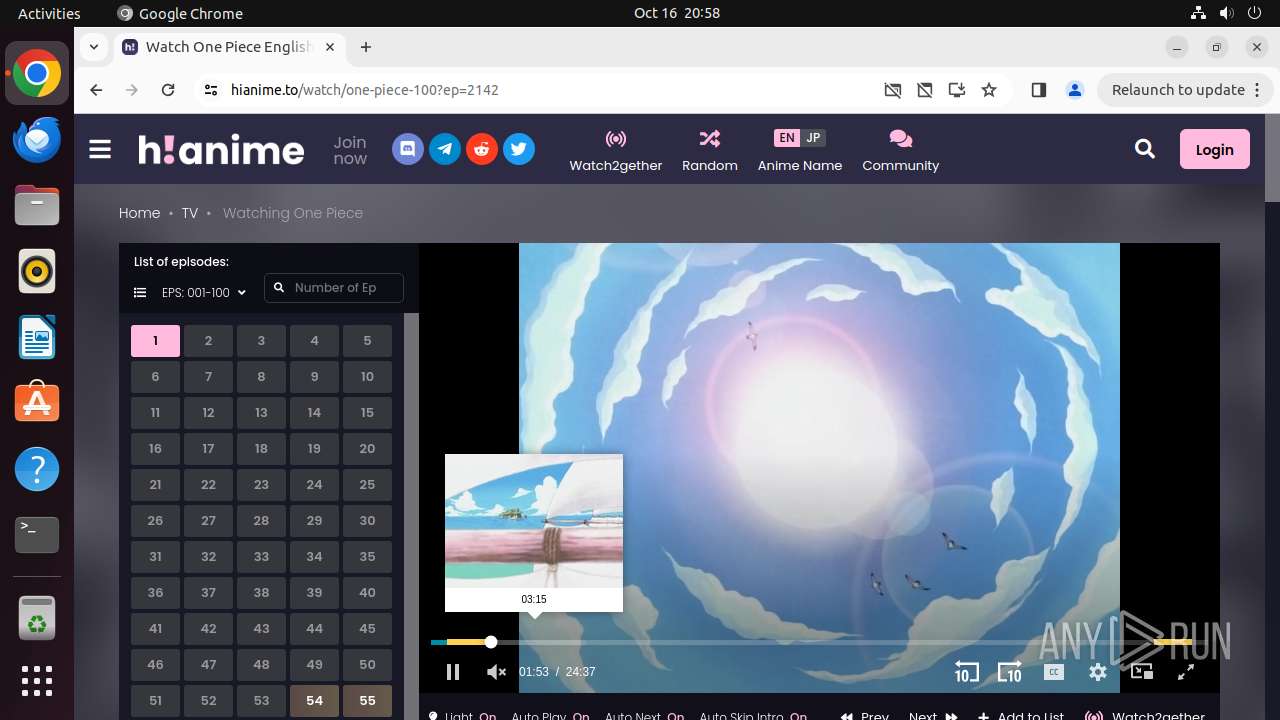Open the Twitter link icon

click(x=518, y=150)
